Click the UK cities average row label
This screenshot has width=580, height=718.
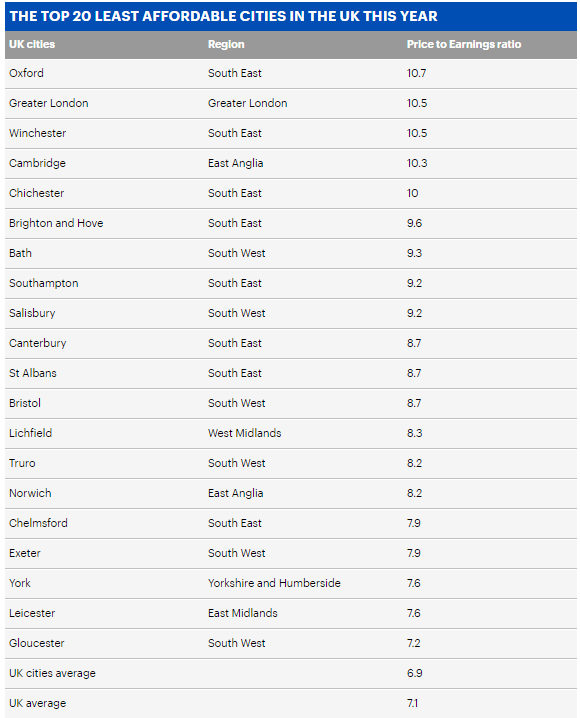52,673
